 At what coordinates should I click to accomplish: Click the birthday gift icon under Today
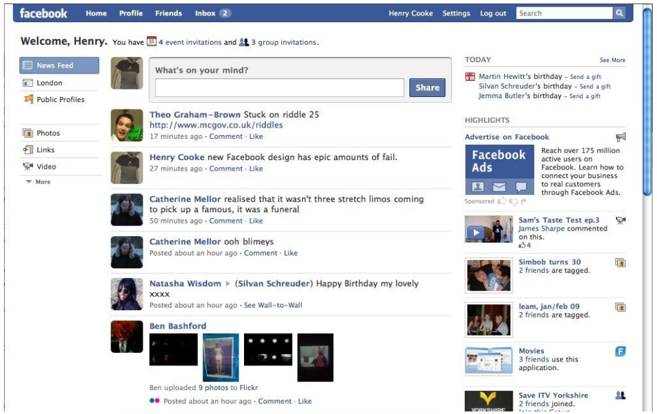coord(470,76)
